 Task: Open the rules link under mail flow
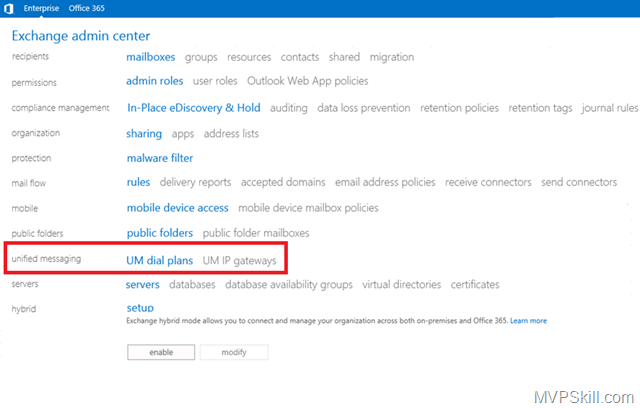138,182
